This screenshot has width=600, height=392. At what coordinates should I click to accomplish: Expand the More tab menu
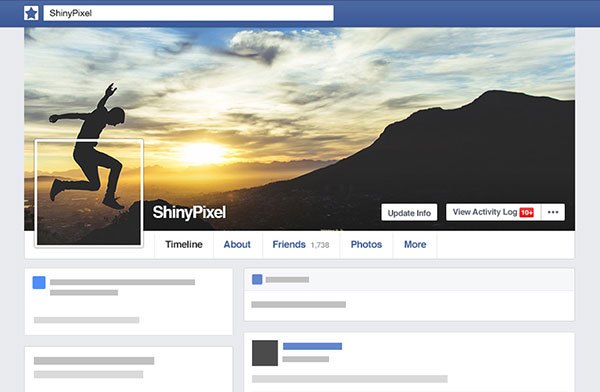coord(415,244)
